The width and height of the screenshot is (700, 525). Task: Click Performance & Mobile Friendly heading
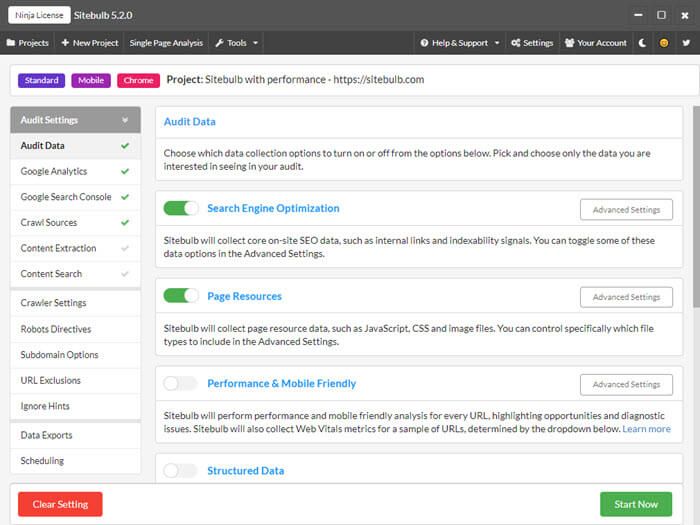click(281, 383)
